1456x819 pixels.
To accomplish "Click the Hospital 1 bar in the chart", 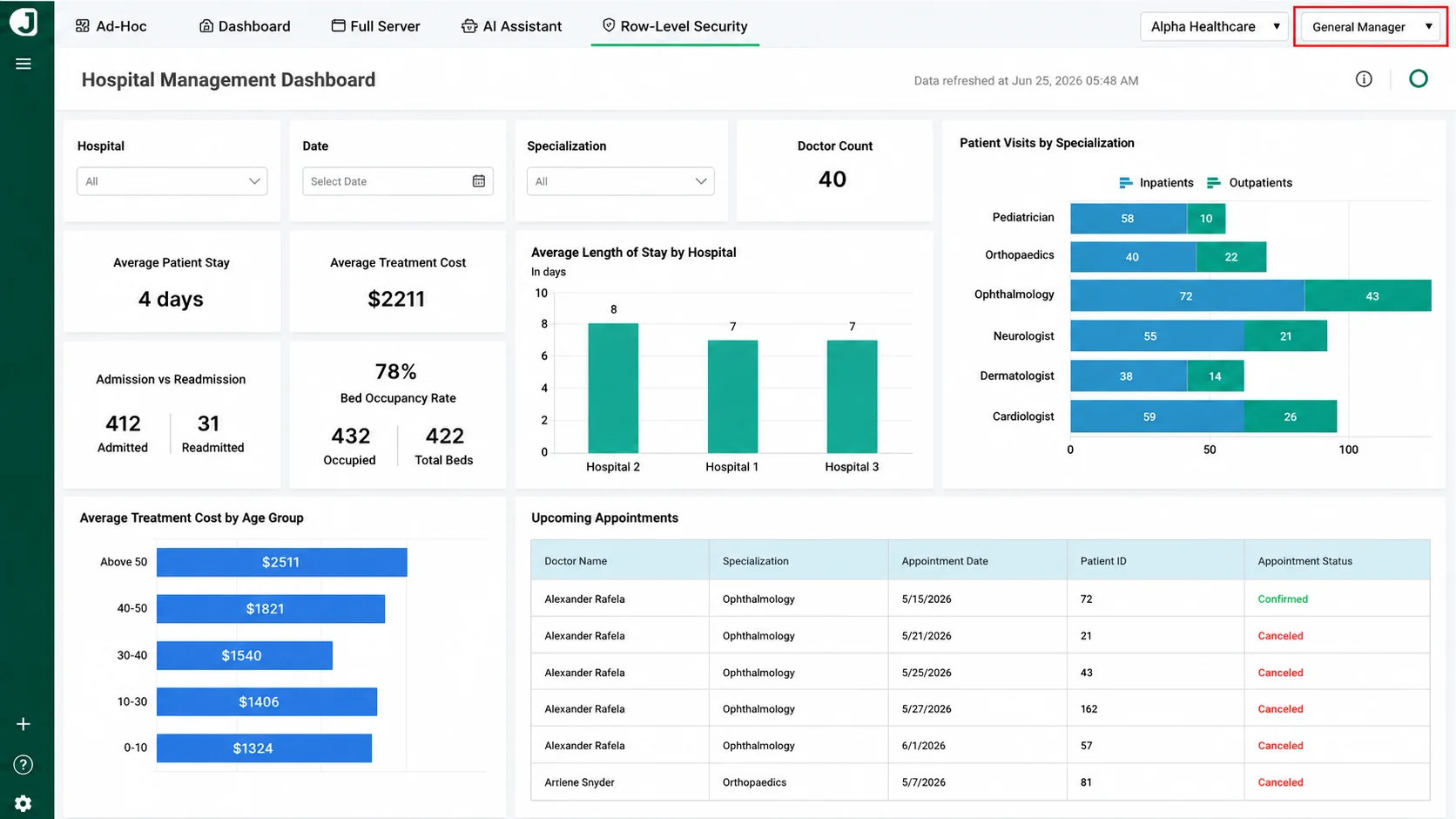I will pos(732,396).
